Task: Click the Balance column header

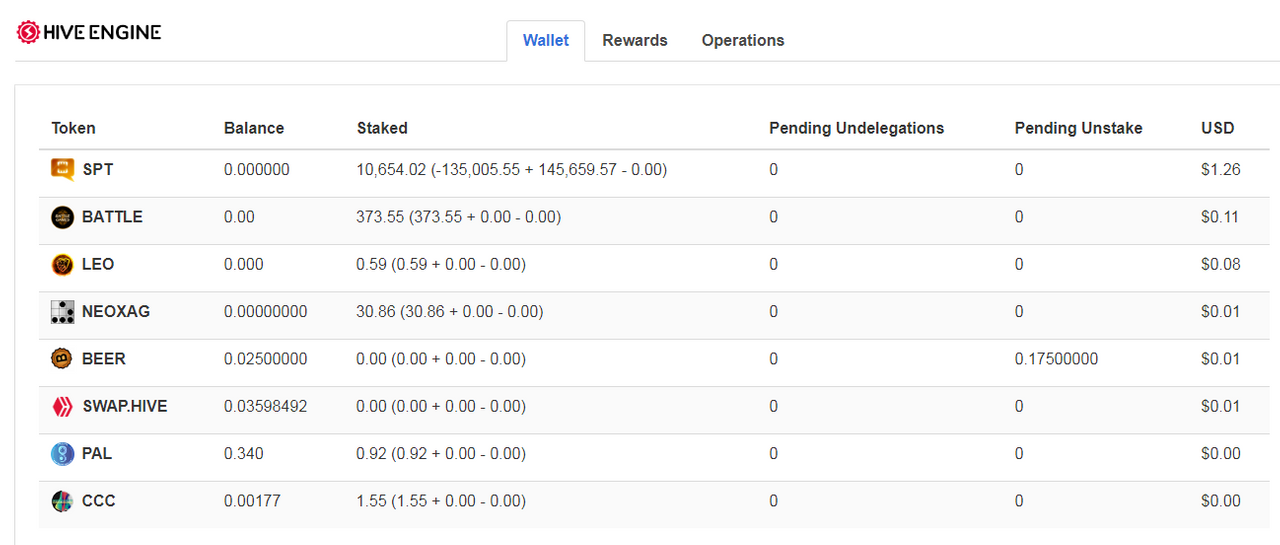Action: (254, 128)
